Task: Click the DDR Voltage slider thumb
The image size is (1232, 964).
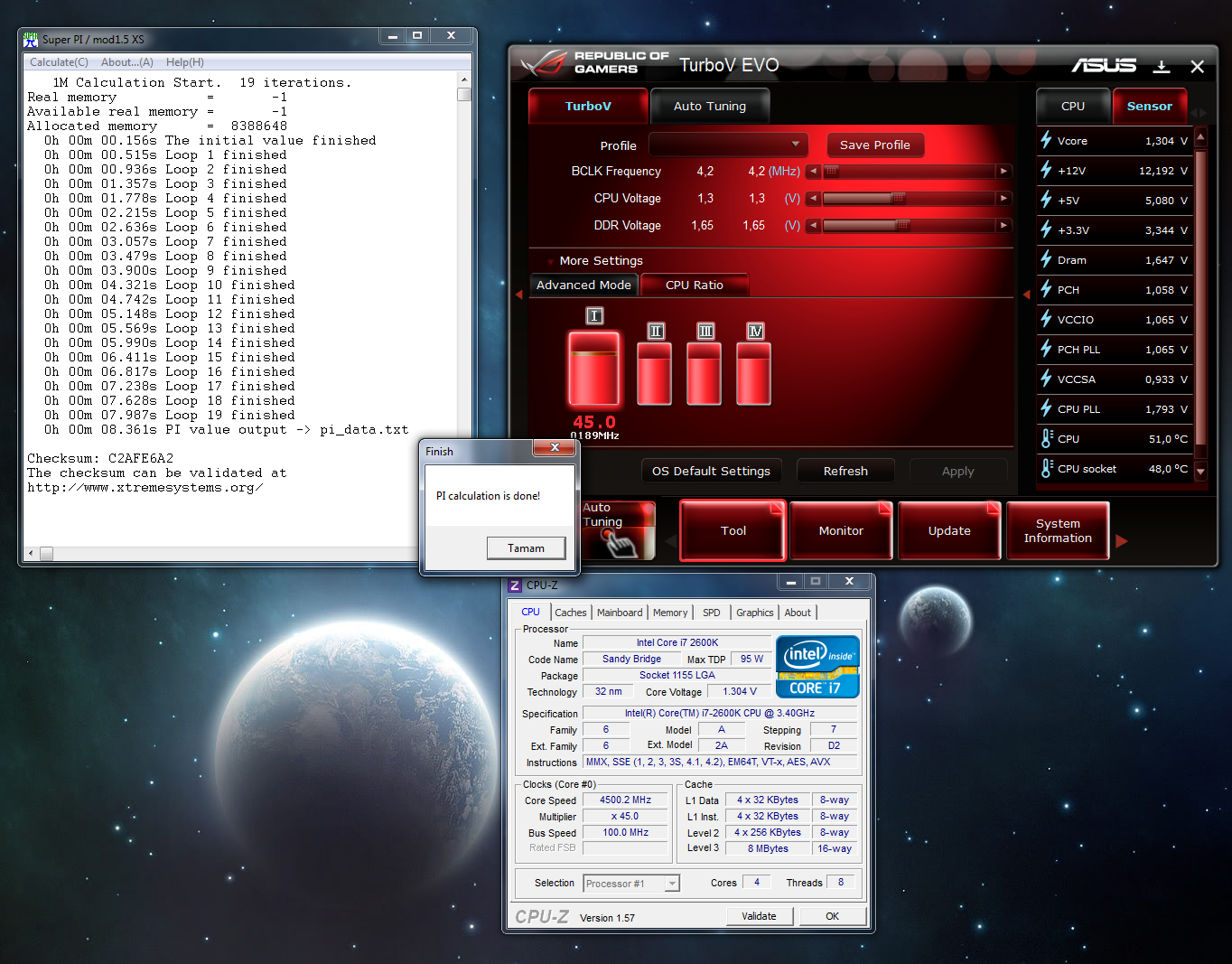Action: 902,225
